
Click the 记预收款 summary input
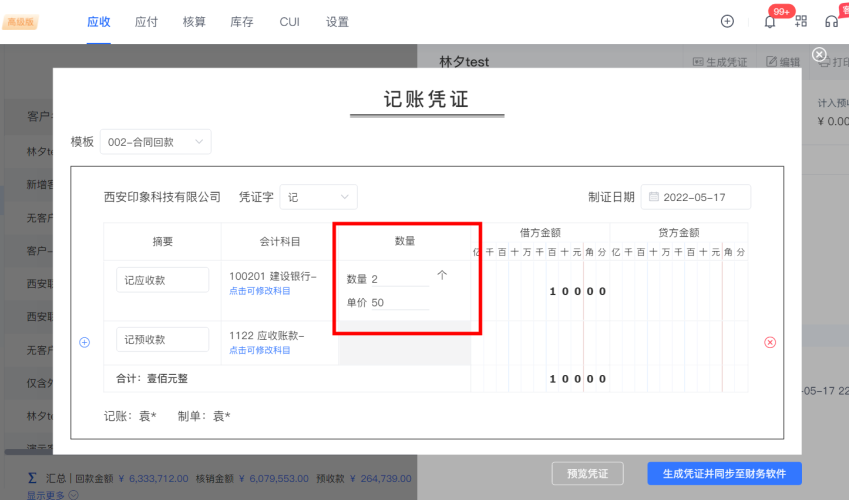click(x=162, y=340)
